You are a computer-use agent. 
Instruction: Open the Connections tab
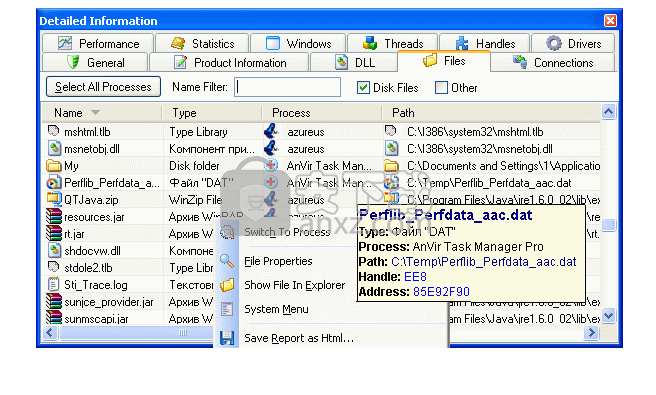553,62
